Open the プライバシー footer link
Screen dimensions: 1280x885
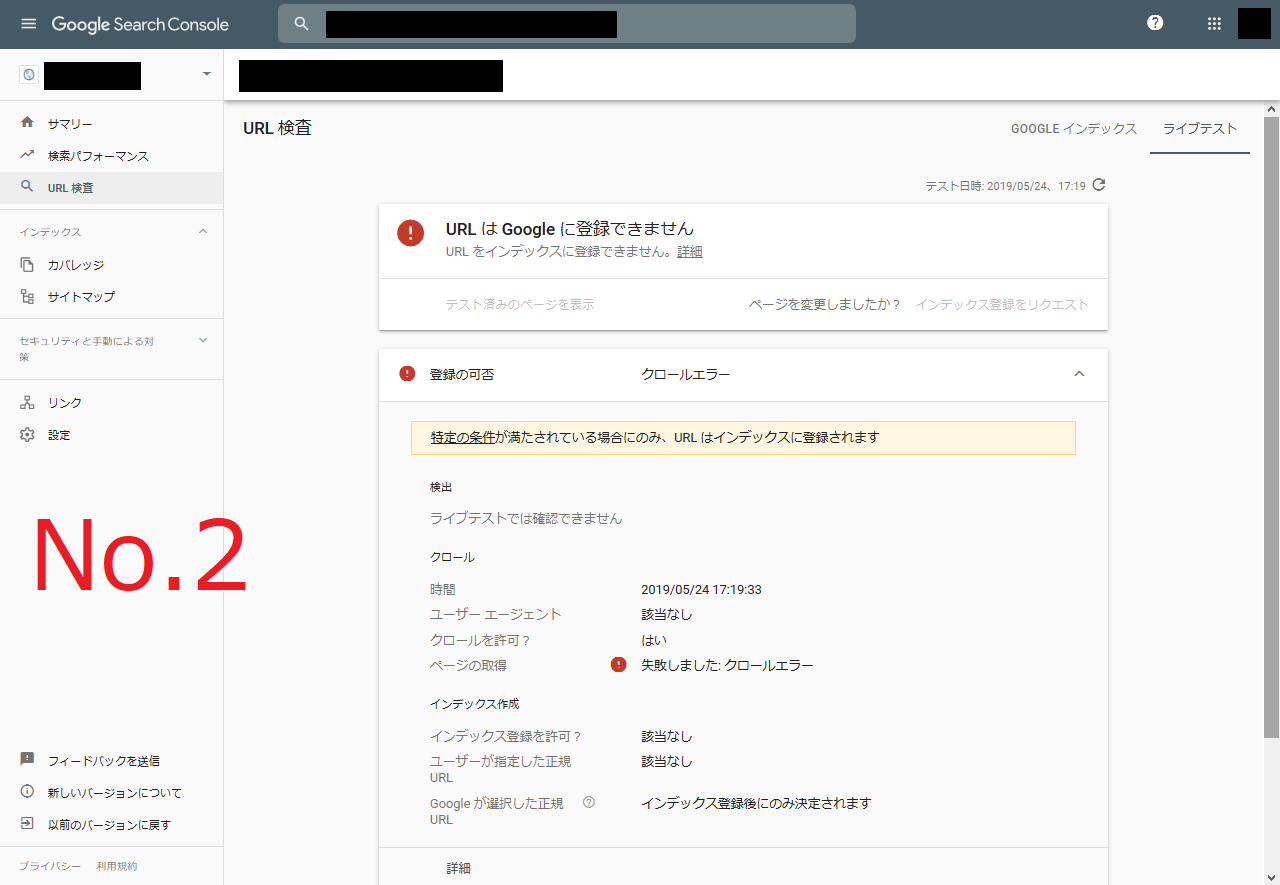coord(50,866)
